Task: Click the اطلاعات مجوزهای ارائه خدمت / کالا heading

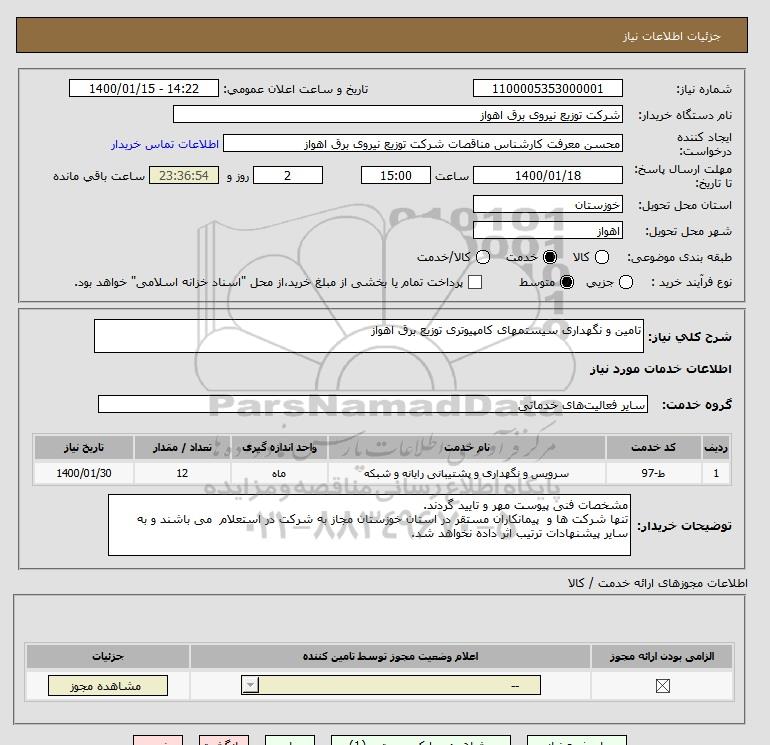Action: click(x=658, y=583)
